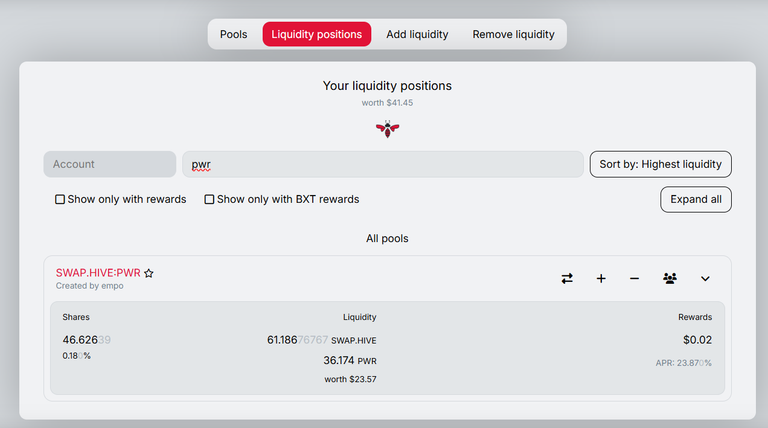The width and height of the screenshot is (768, 428).
Task: Enable Show only with BXT rewards
Action: click(x=209, y=199)
